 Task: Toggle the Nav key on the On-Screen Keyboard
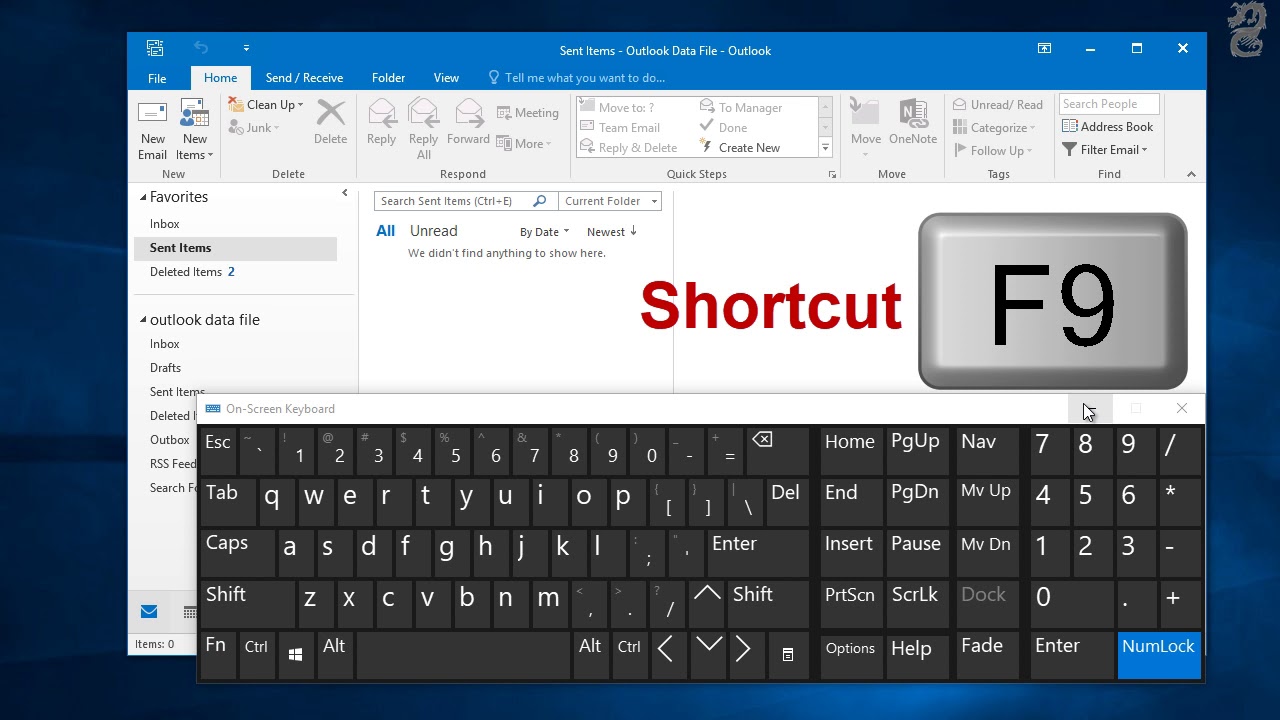point(986,451)
